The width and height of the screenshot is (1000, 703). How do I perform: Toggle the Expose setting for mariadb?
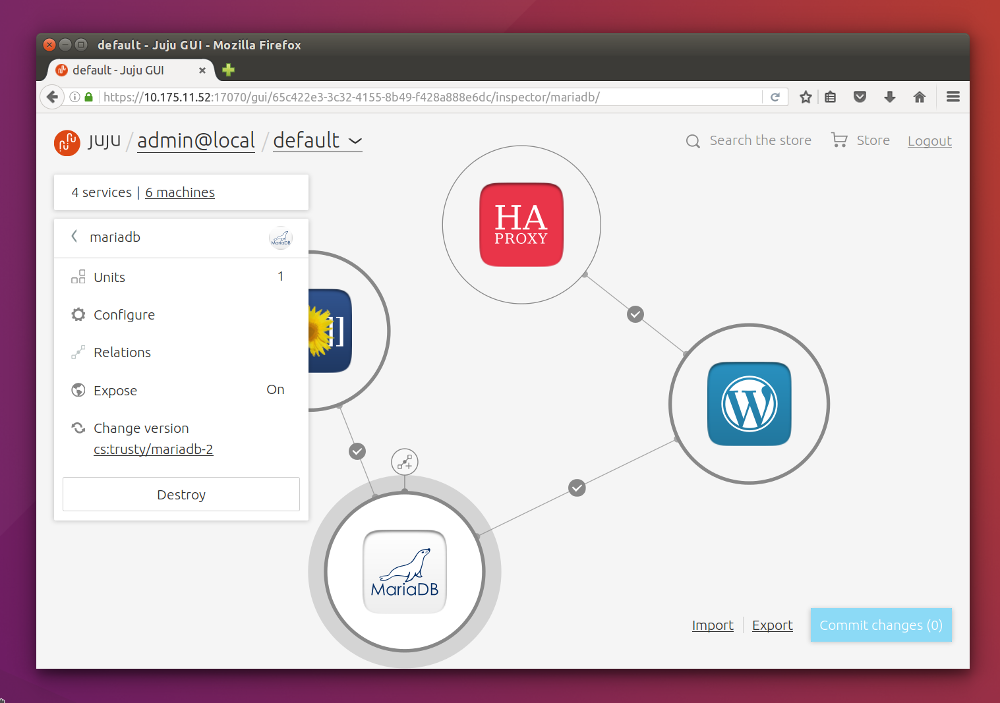[275, 390]
